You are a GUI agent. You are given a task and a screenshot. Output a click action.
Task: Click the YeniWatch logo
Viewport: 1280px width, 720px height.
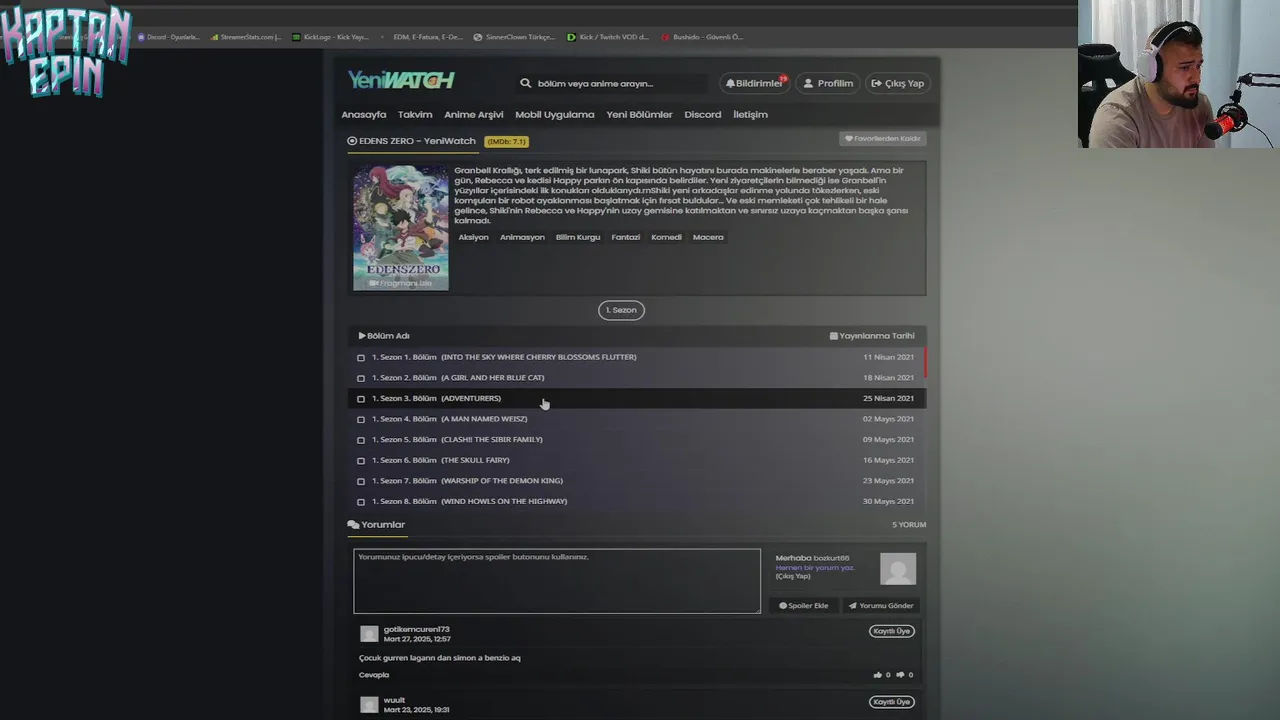click(x=401, y=81)
